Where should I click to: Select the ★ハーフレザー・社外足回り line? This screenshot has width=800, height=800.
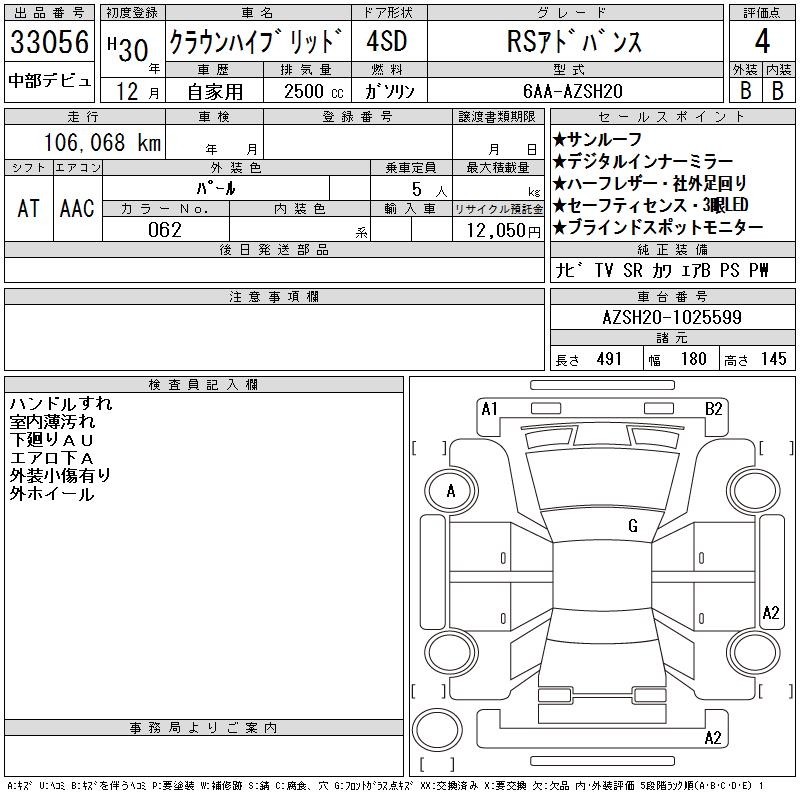(x=650, y=183)
